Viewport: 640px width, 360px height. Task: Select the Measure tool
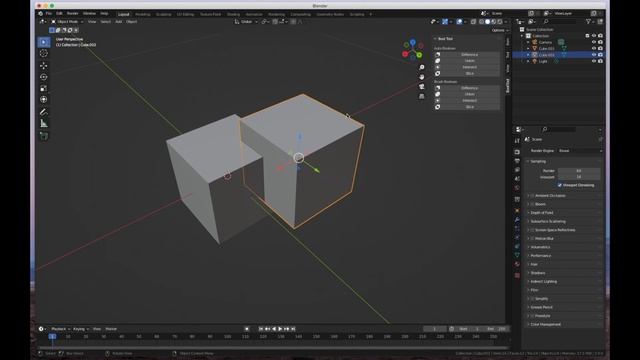coord(44,124)
